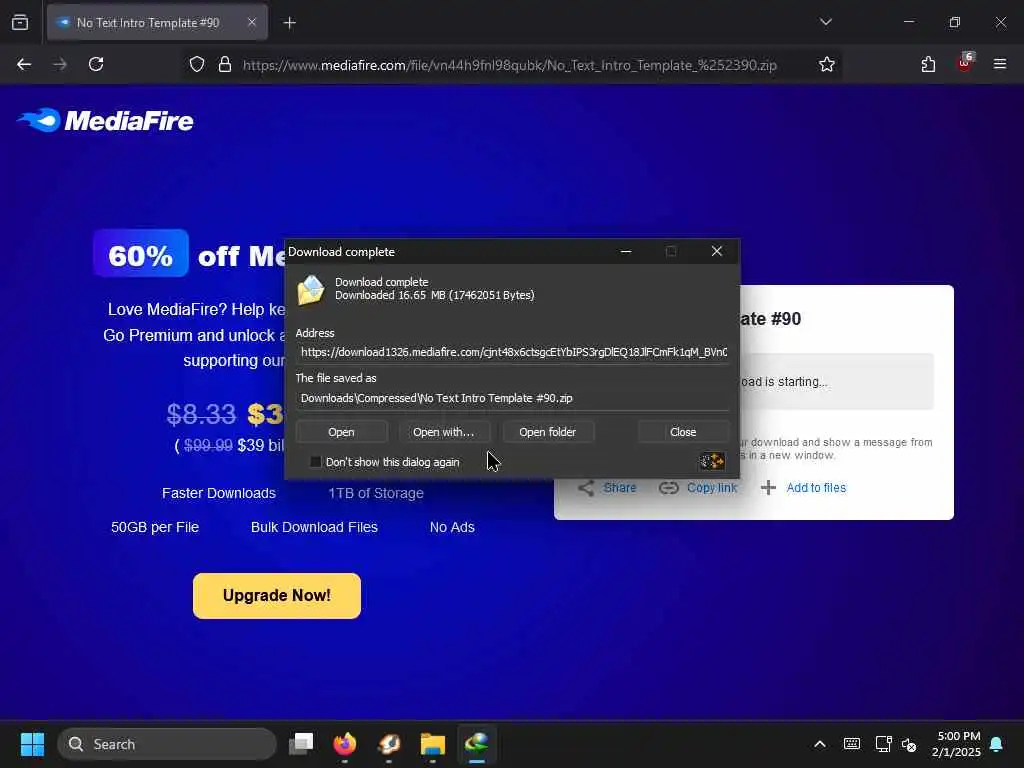Image resolution: width=1024 pixels, height=768 pixels.
Task: Show hidden system tray icons
Action: click(x=820, y=744)
